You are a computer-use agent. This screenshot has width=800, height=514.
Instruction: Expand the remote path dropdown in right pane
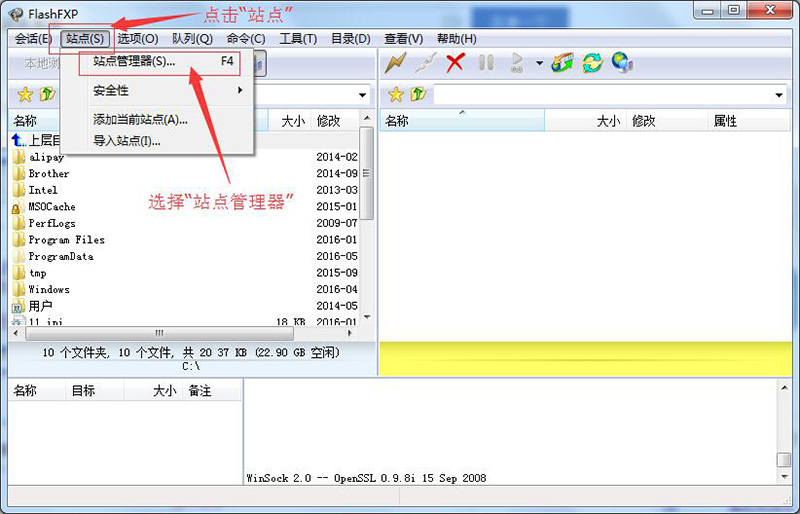point(779,94)
